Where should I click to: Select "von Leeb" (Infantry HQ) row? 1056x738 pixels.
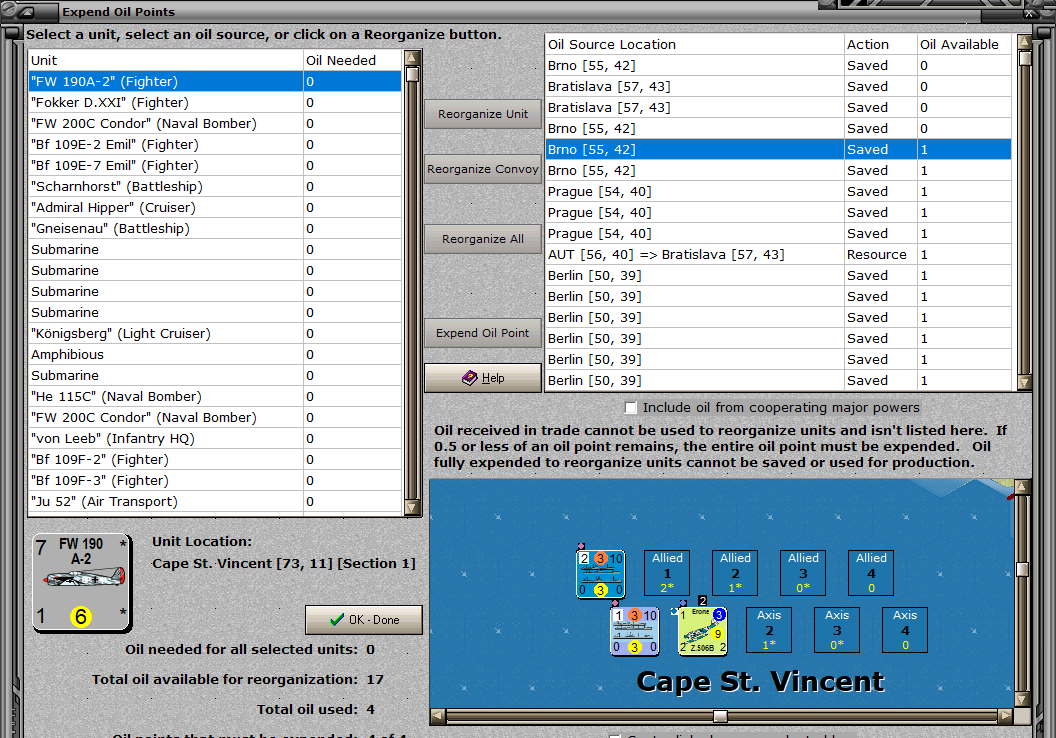click(215, 438)
